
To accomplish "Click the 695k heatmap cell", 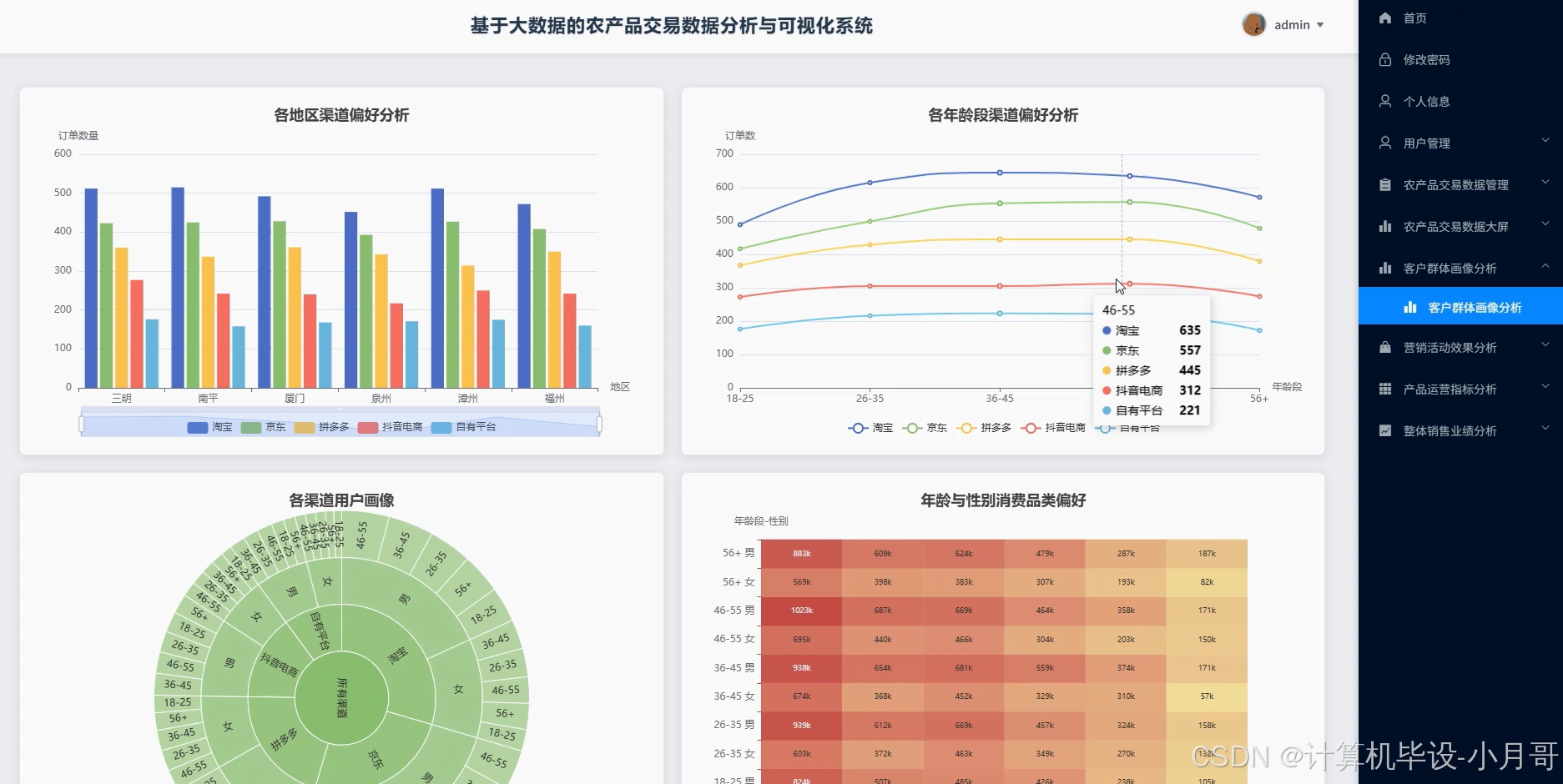I will [801, 640].
